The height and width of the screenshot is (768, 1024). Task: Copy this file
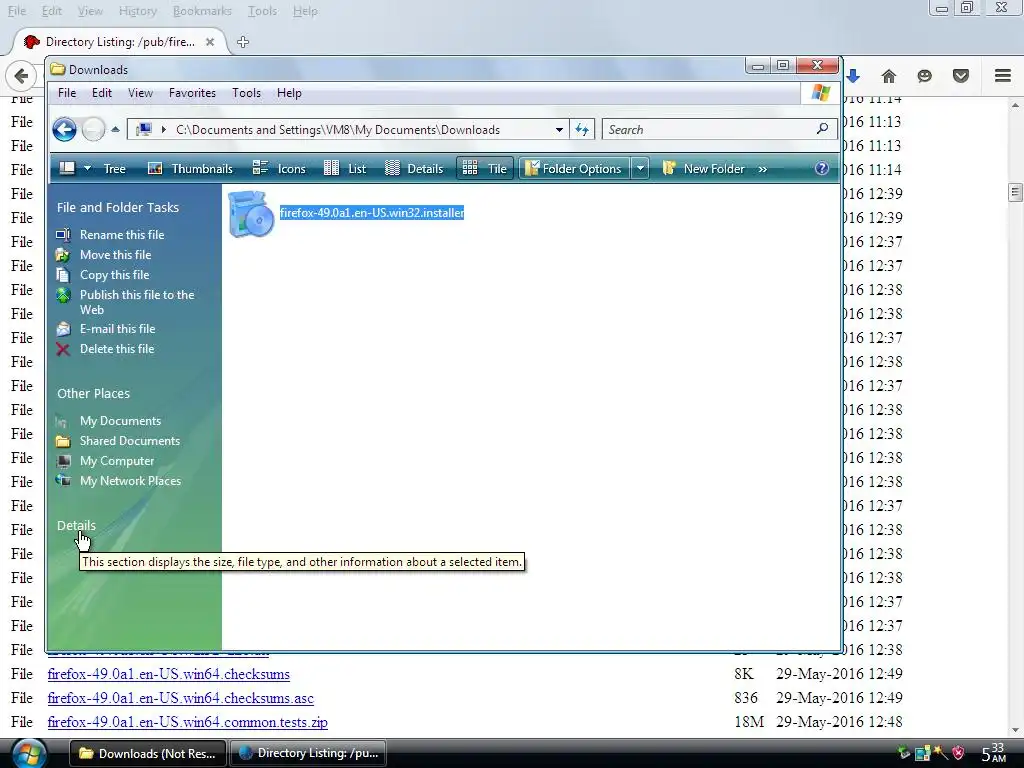tap(114, 275)
